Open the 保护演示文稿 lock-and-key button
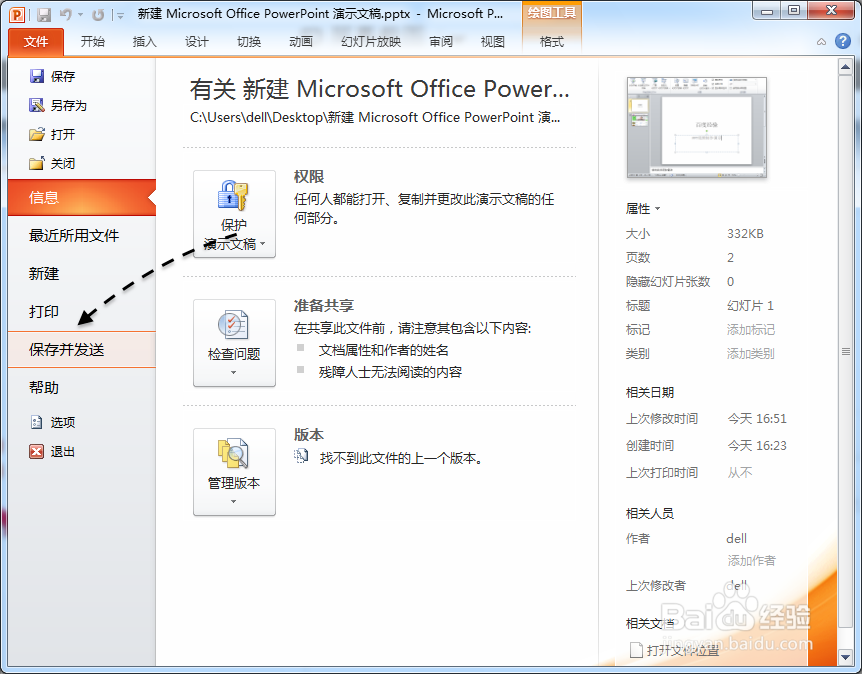 pyautogui.click(x=234, y=214)
